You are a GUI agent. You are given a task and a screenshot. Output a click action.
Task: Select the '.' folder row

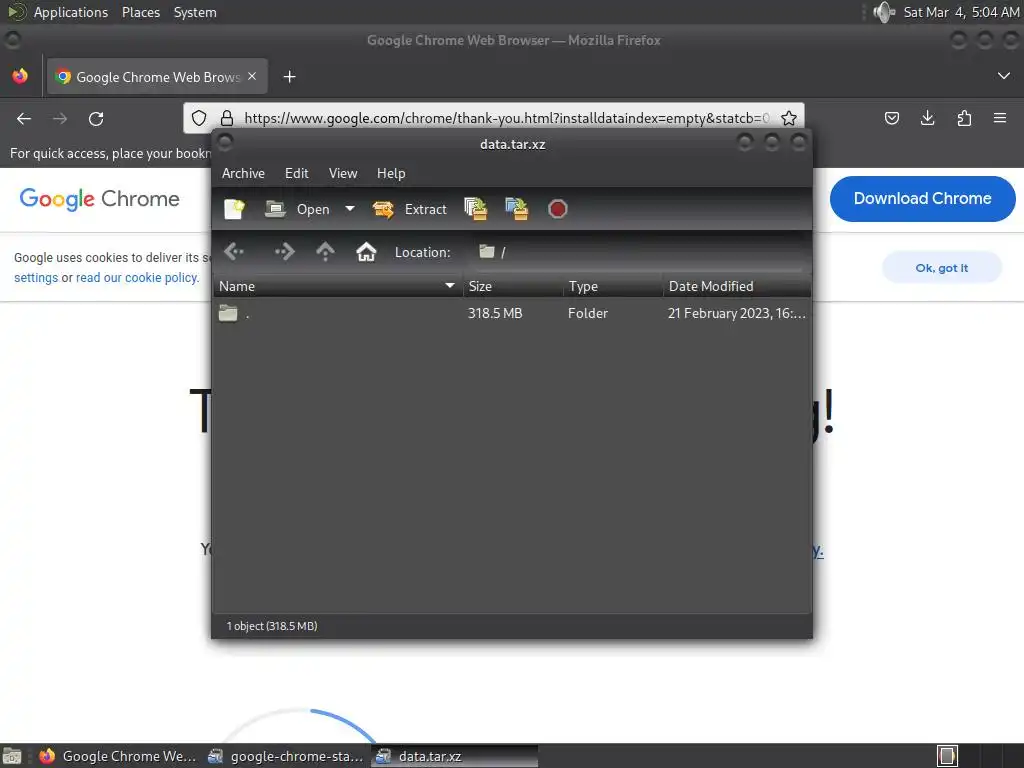pyautogui.click(x=512, y=313)
